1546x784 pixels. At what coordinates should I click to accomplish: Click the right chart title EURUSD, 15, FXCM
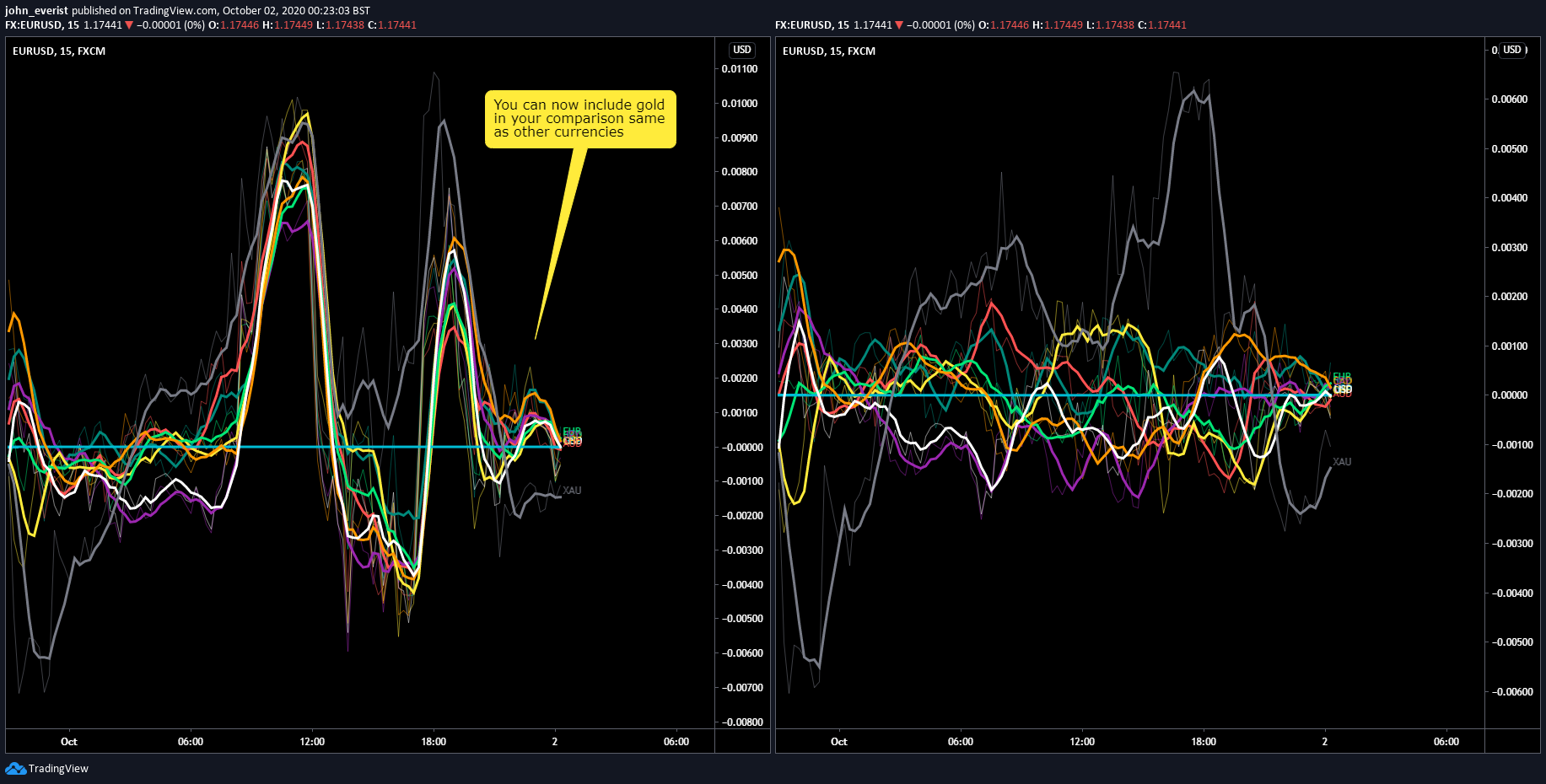829,51
